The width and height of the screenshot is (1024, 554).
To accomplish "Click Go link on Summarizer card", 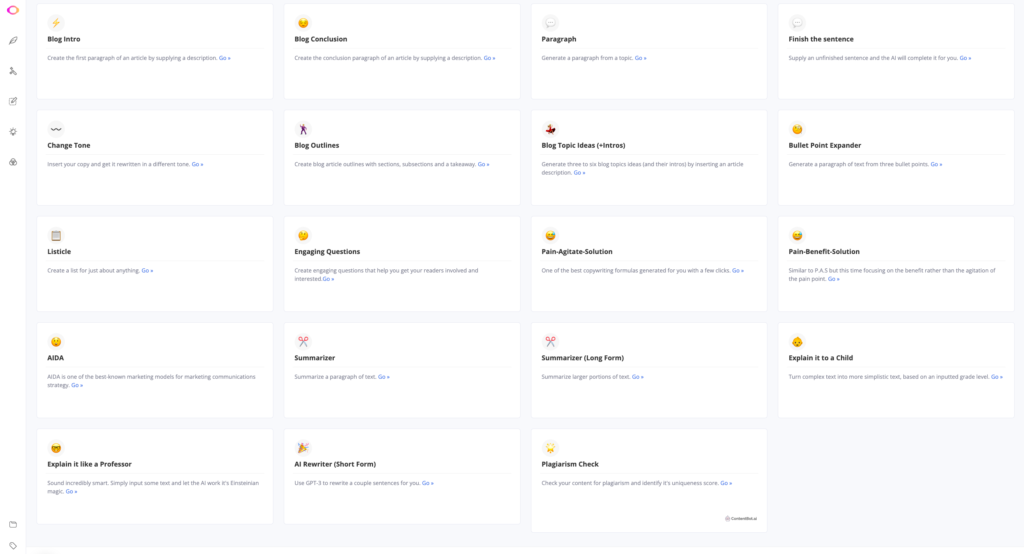I will 384,377.
